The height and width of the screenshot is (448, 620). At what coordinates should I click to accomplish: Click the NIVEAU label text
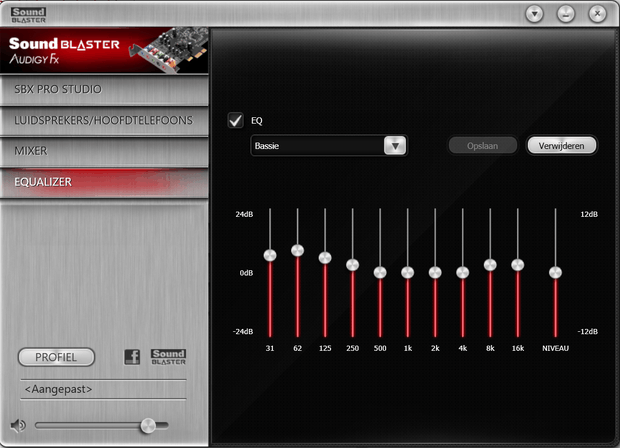pos(555,348)
